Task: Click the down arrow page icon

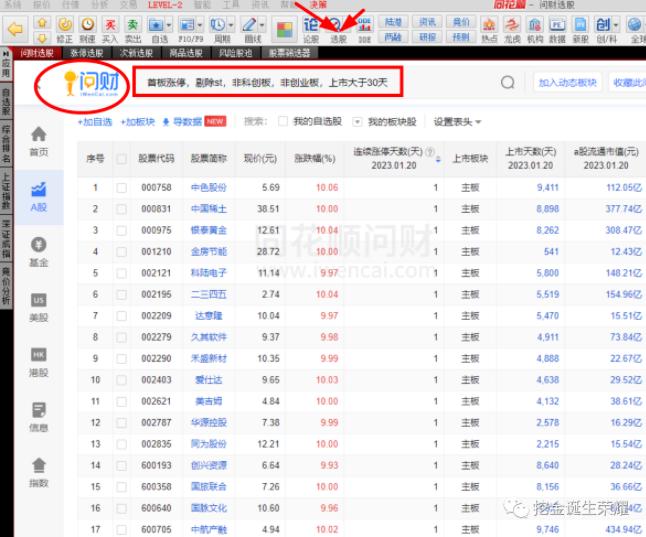Action: 42,38
